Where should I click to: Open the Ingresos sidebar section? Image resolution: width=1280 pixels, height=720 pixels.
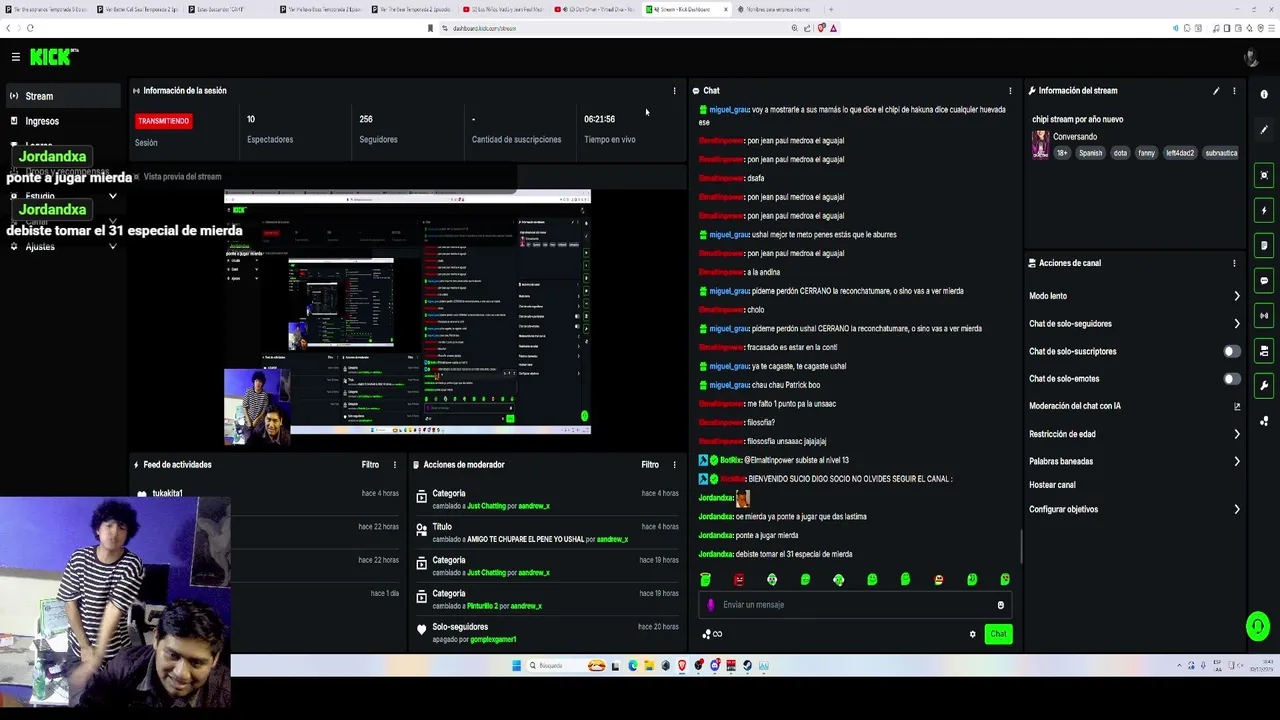coord(63,121)
